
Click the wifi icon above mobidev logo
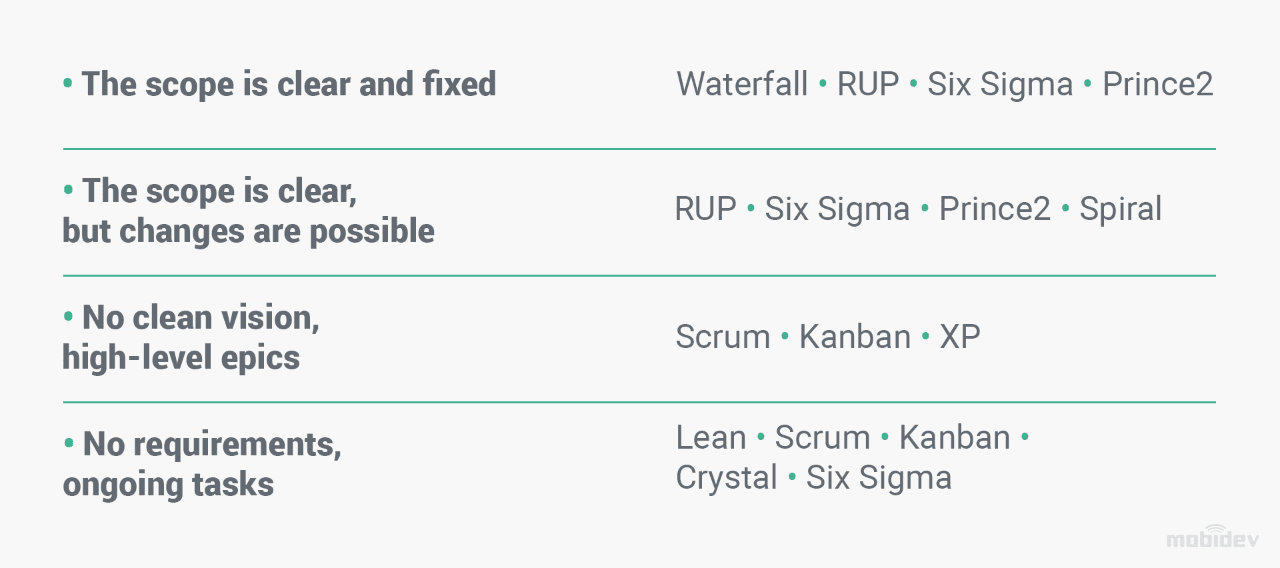point(1216,530)
